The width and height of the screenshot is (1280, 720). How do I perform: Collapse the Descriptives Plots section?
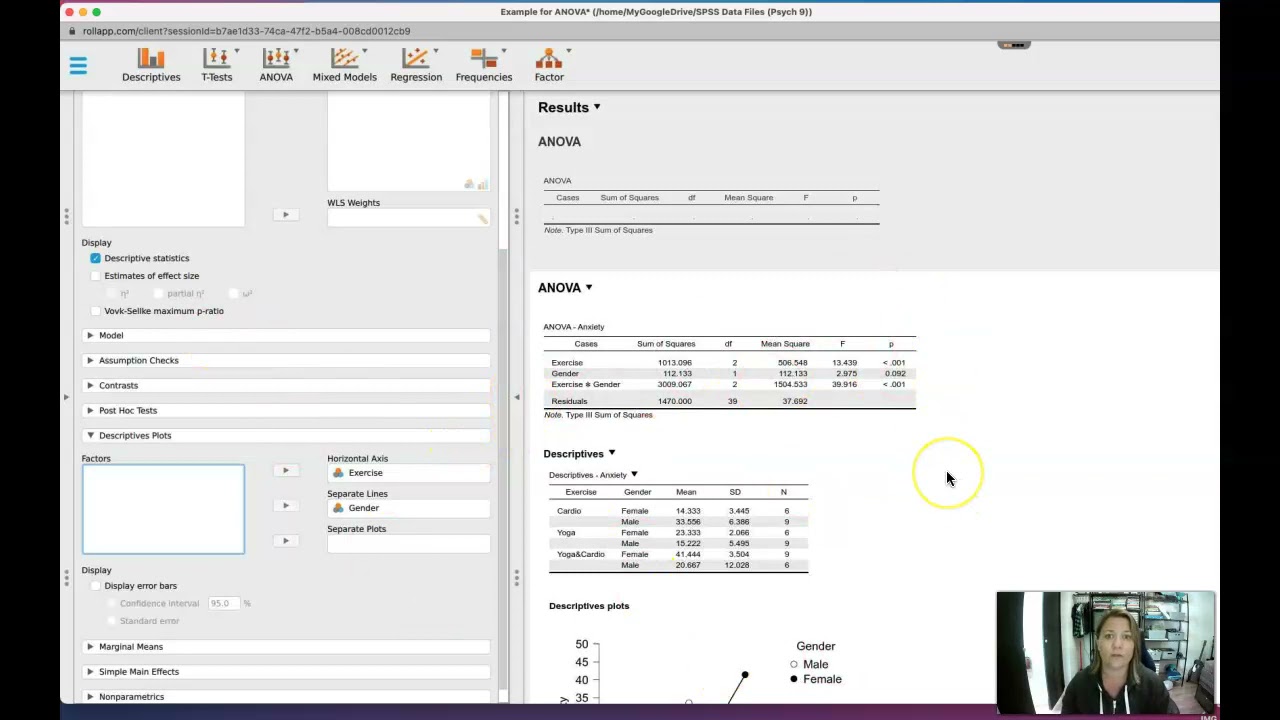pyautogui.click(x=286, y=435)
